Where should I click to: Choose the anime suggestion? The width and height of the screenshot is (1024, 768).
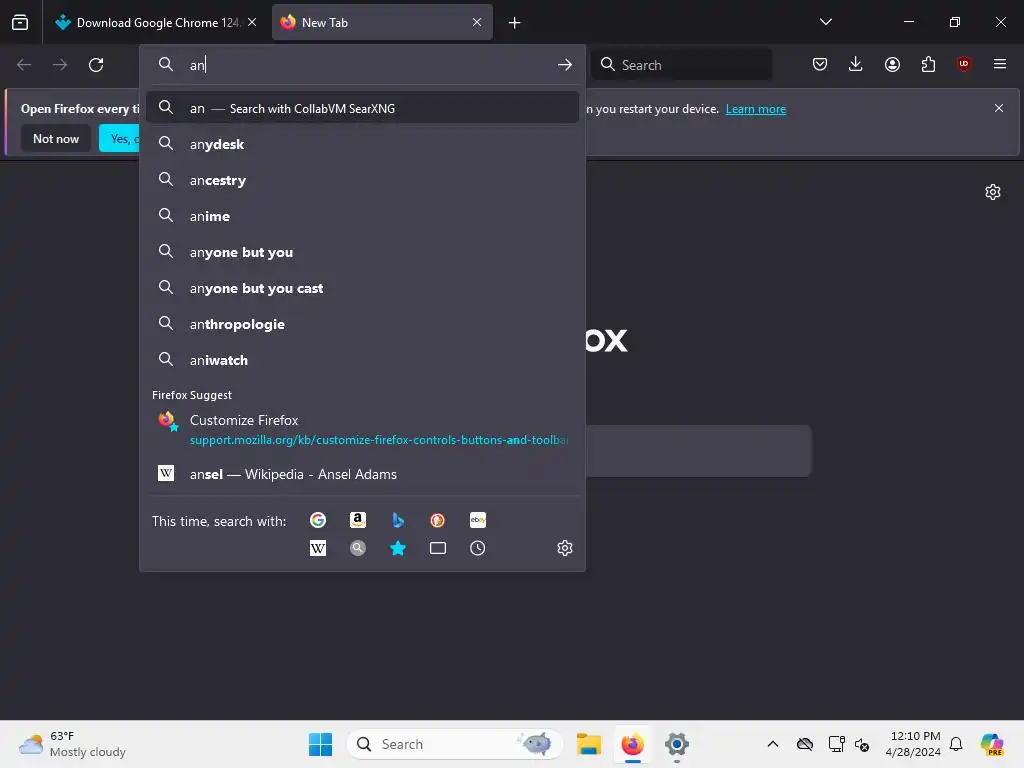362,216
